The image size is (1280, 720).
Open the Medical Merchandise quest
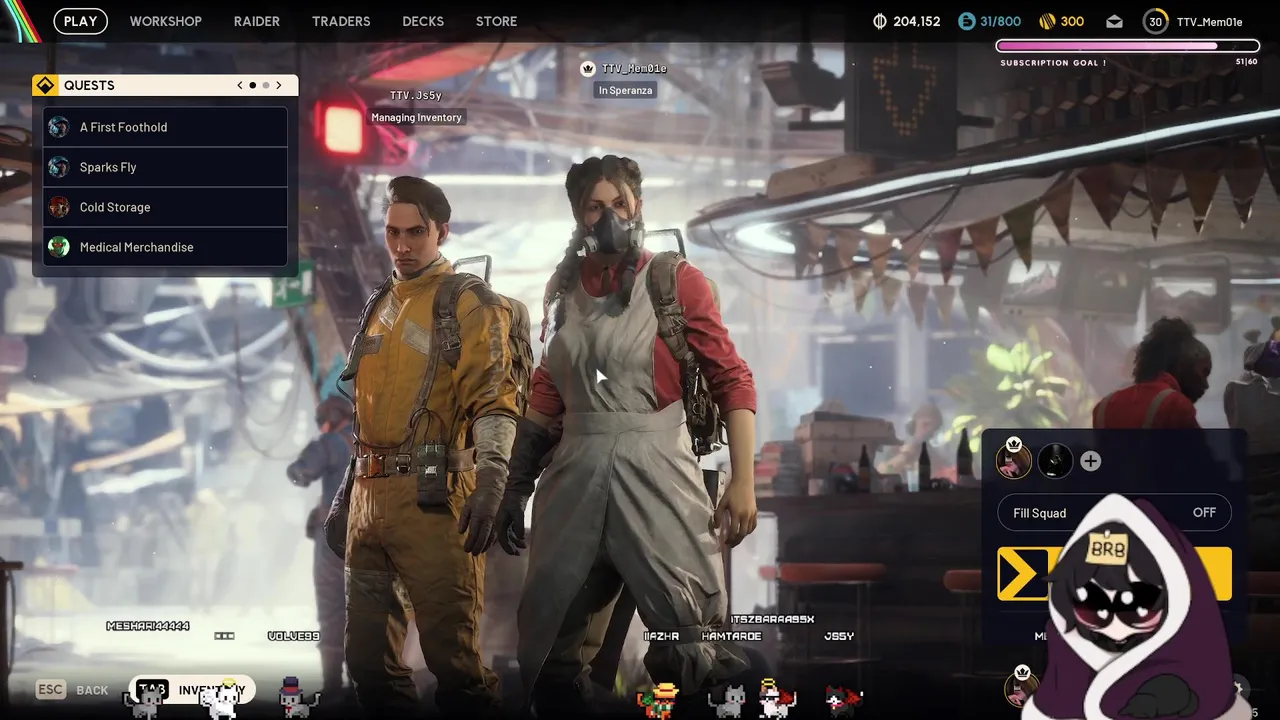click(166, 247)
